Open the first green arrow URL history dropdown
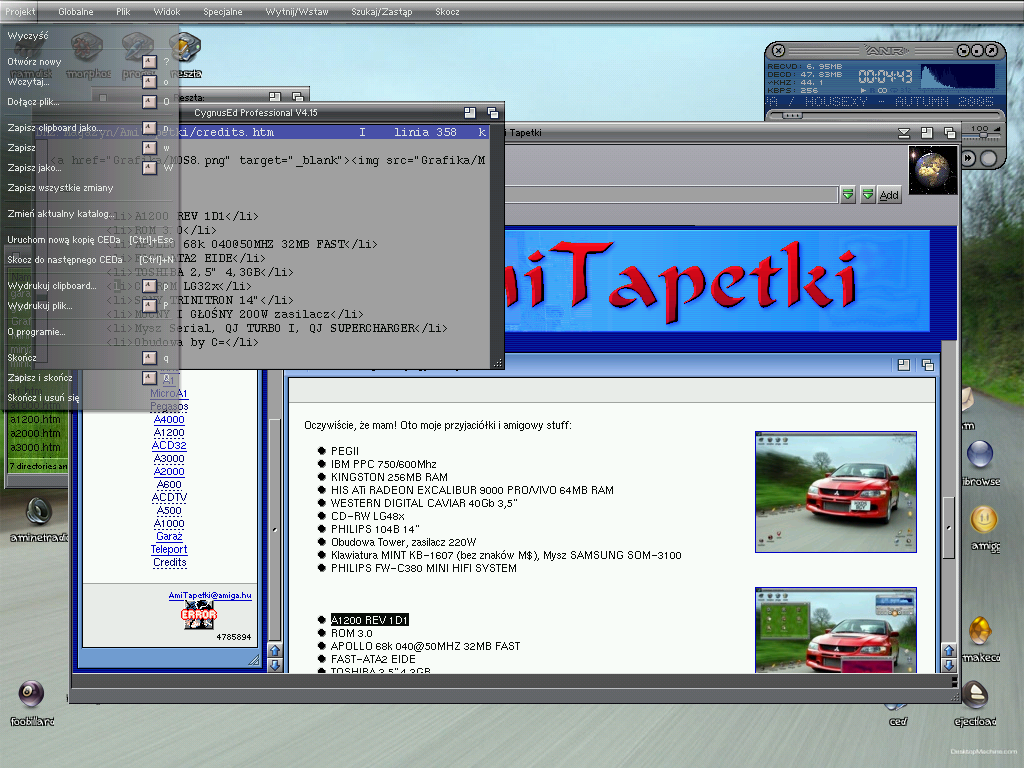 tap(848, 195)
